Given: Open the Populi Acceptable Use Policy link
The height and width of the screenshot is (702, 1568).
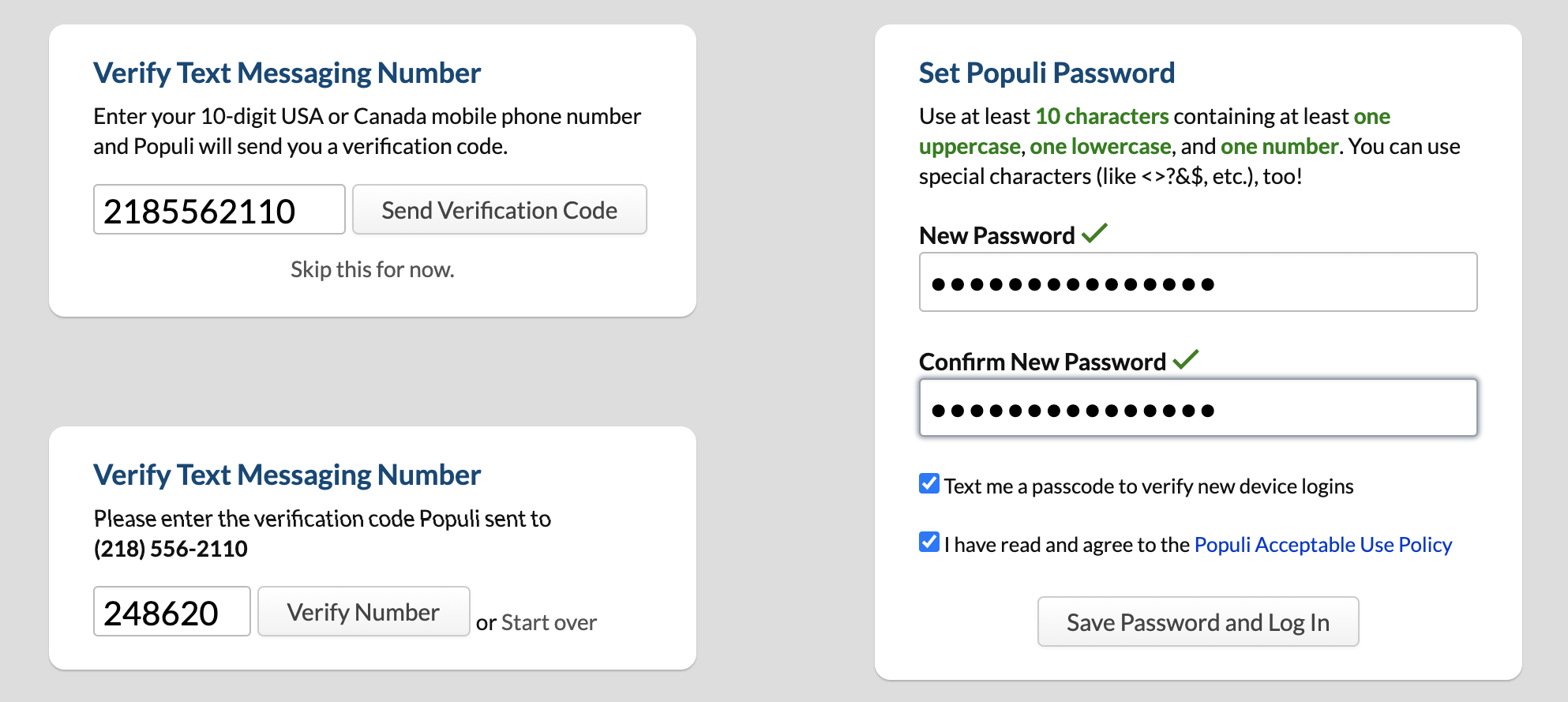Looking at the screenshot, I should click(1322, 545).
